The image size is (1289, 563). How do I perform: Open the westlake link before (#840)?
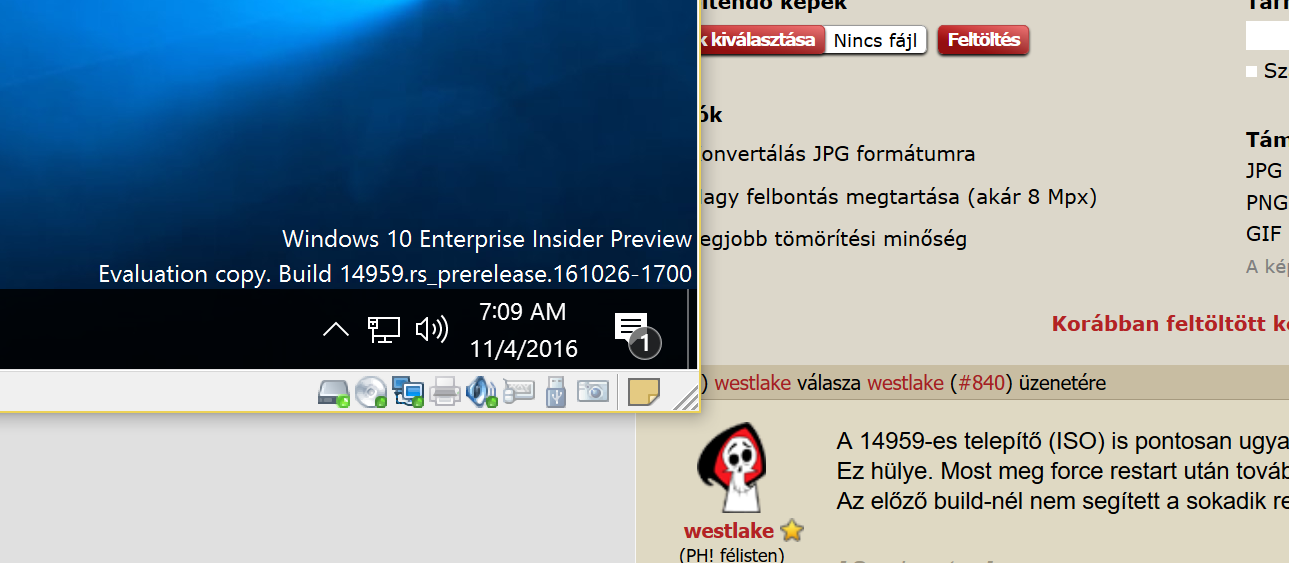tap(905, 383)
